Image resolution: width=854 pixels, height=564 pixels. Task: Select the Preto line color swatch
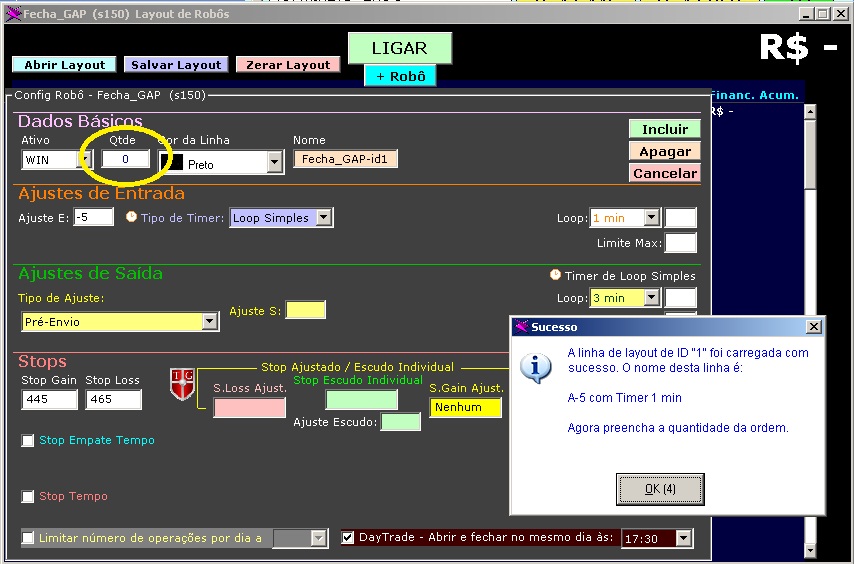point(171,162)
